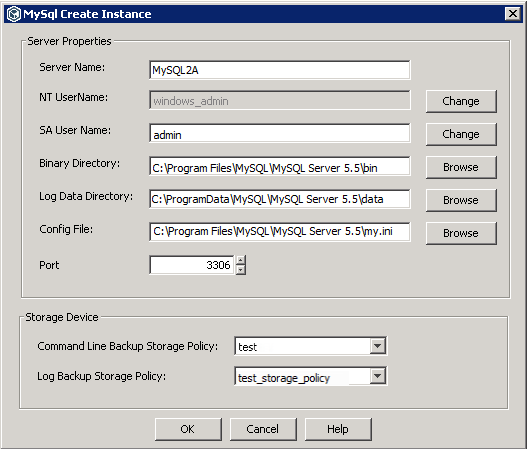527x449 pixels.
Task: Click the Config File path field
Action: tap(280, 232)
